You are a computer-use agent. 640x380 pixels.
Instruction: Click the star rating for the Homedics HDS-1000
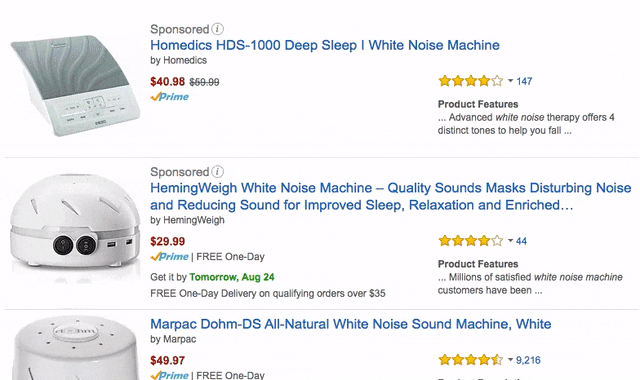[x=471, y=81]
